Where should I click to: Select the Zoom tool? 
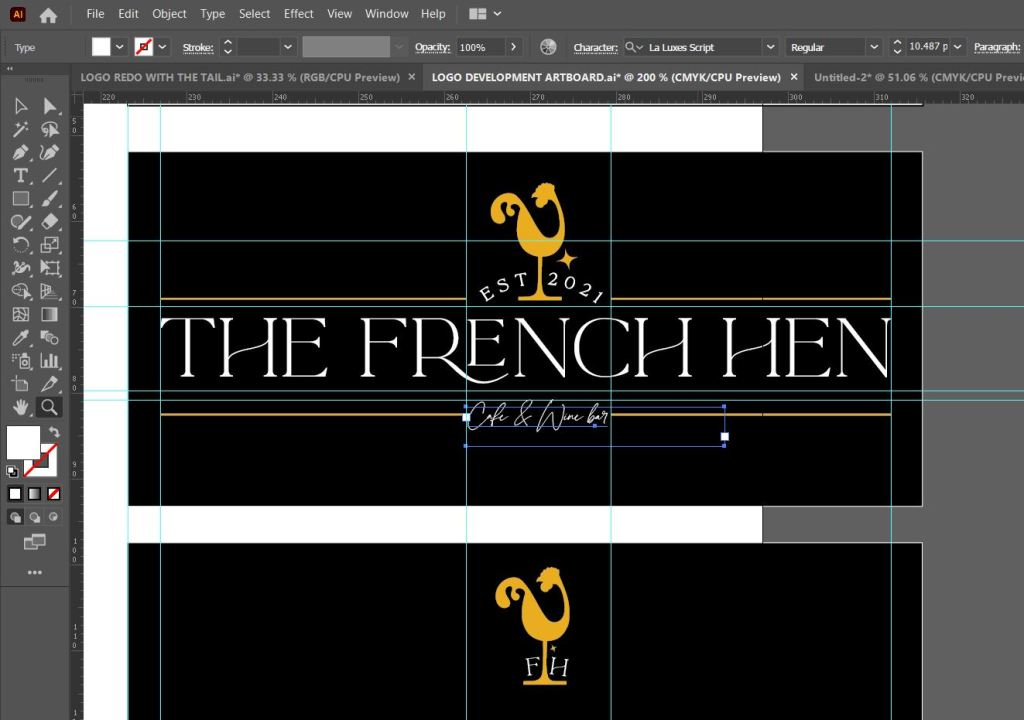coord(49,407)
